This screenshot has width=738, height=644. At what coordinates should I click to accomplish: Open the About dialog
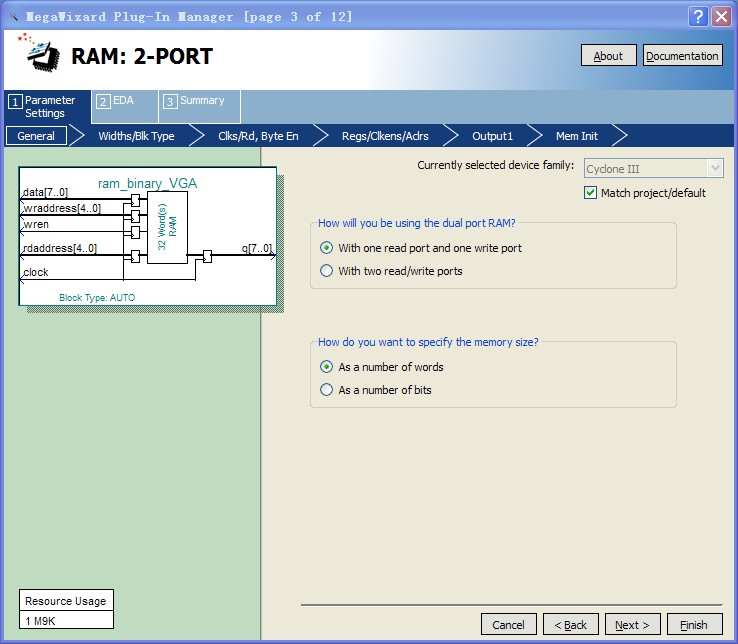click(x=608, y=56)
